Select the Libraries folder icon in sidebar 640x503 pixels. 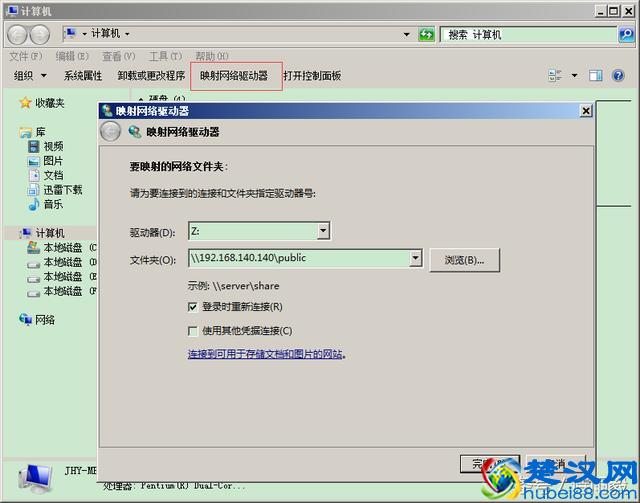click(25, 132)
